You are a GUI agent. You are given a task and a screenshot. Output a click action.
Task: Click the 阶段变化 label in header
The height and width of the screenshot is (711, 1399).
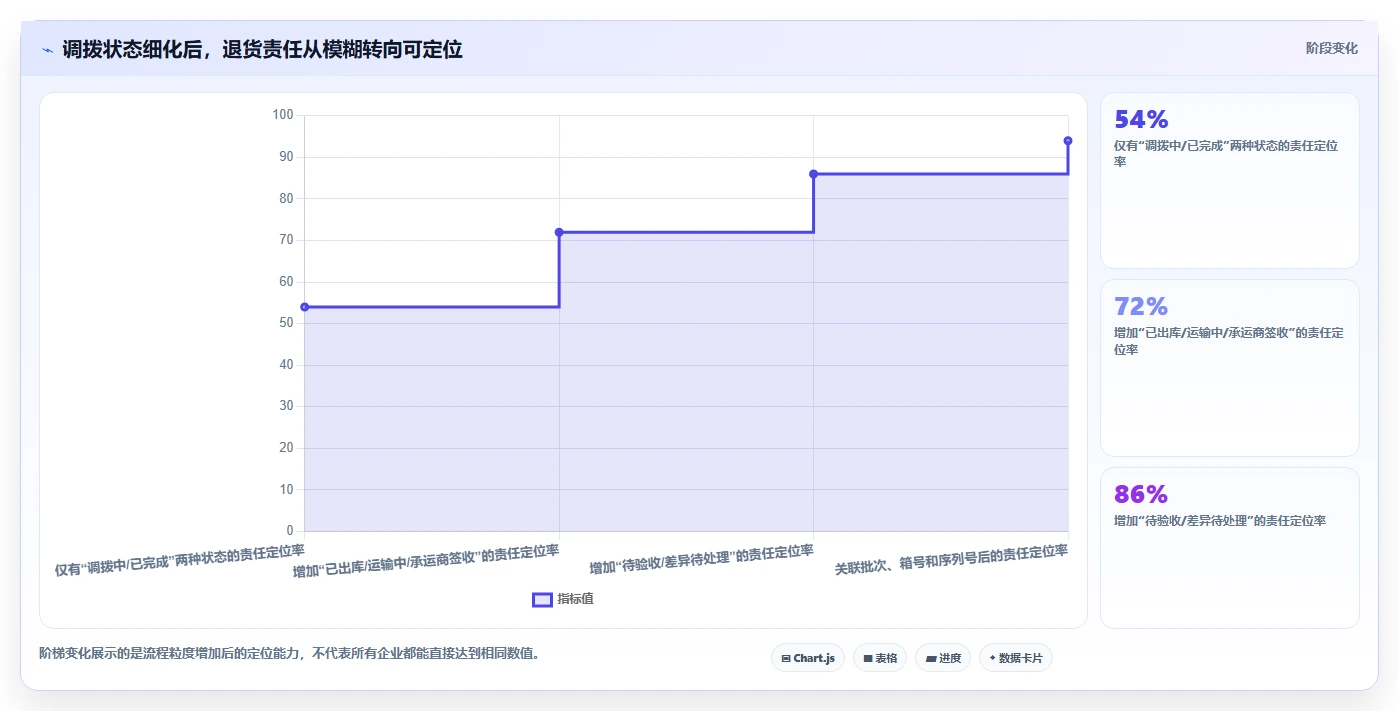point(1331,48)
